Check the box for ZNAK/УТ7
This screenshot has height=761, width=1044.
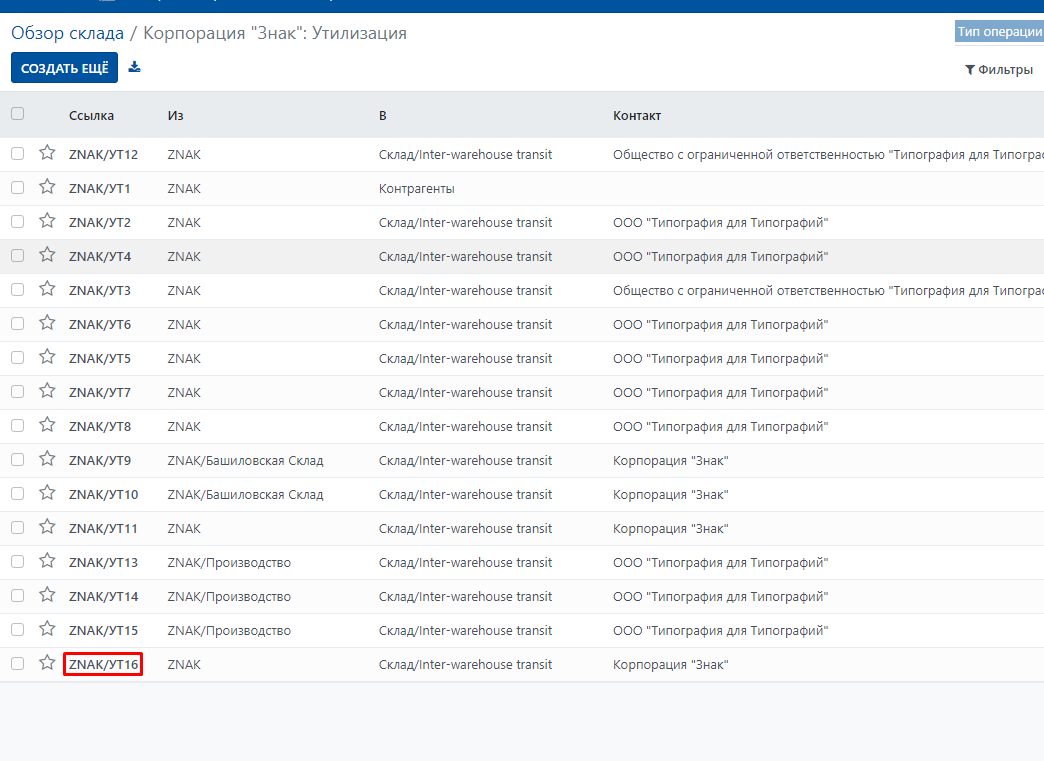point(17,391)
